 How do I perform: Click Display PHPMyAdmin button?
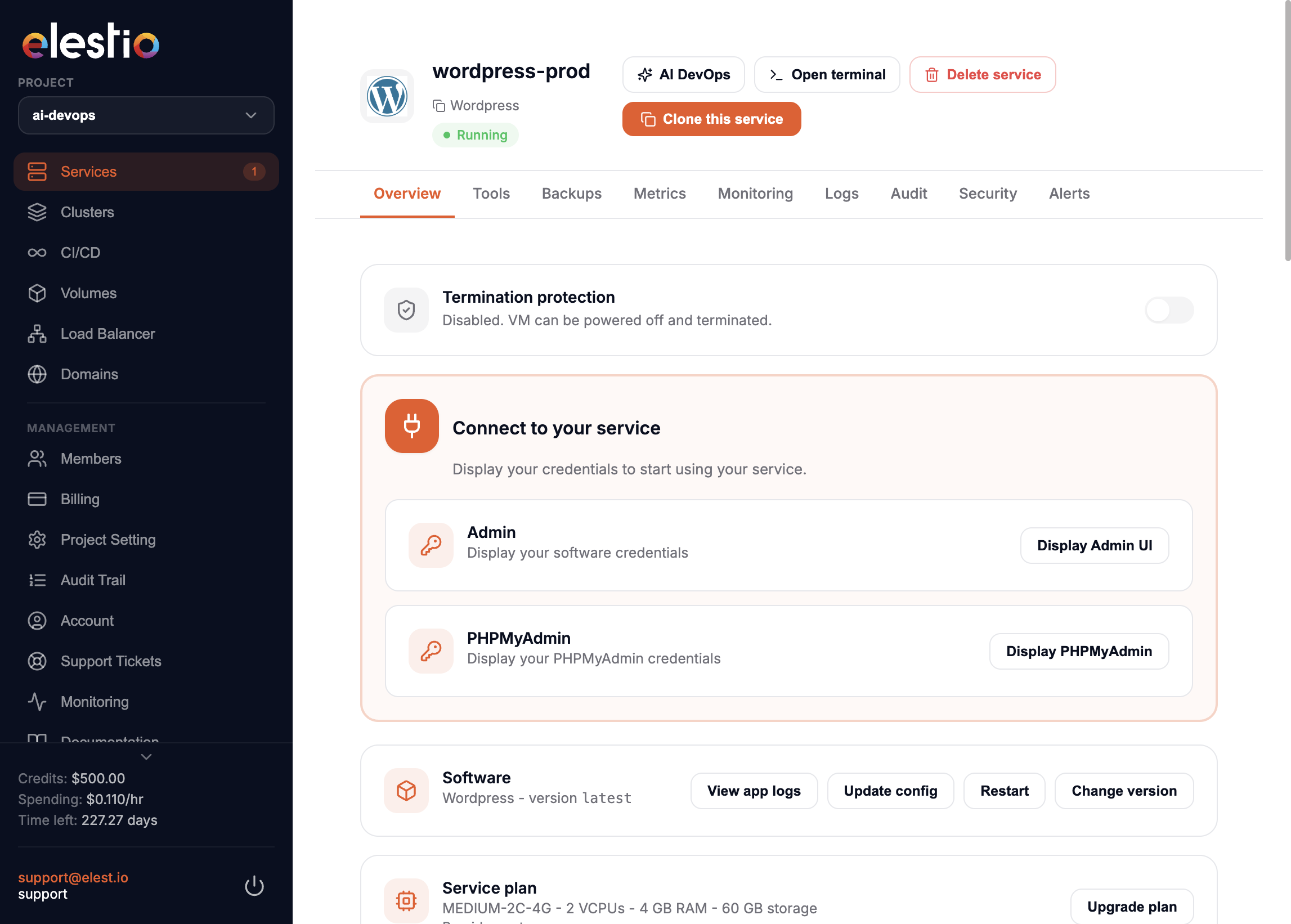[1079, 652]
